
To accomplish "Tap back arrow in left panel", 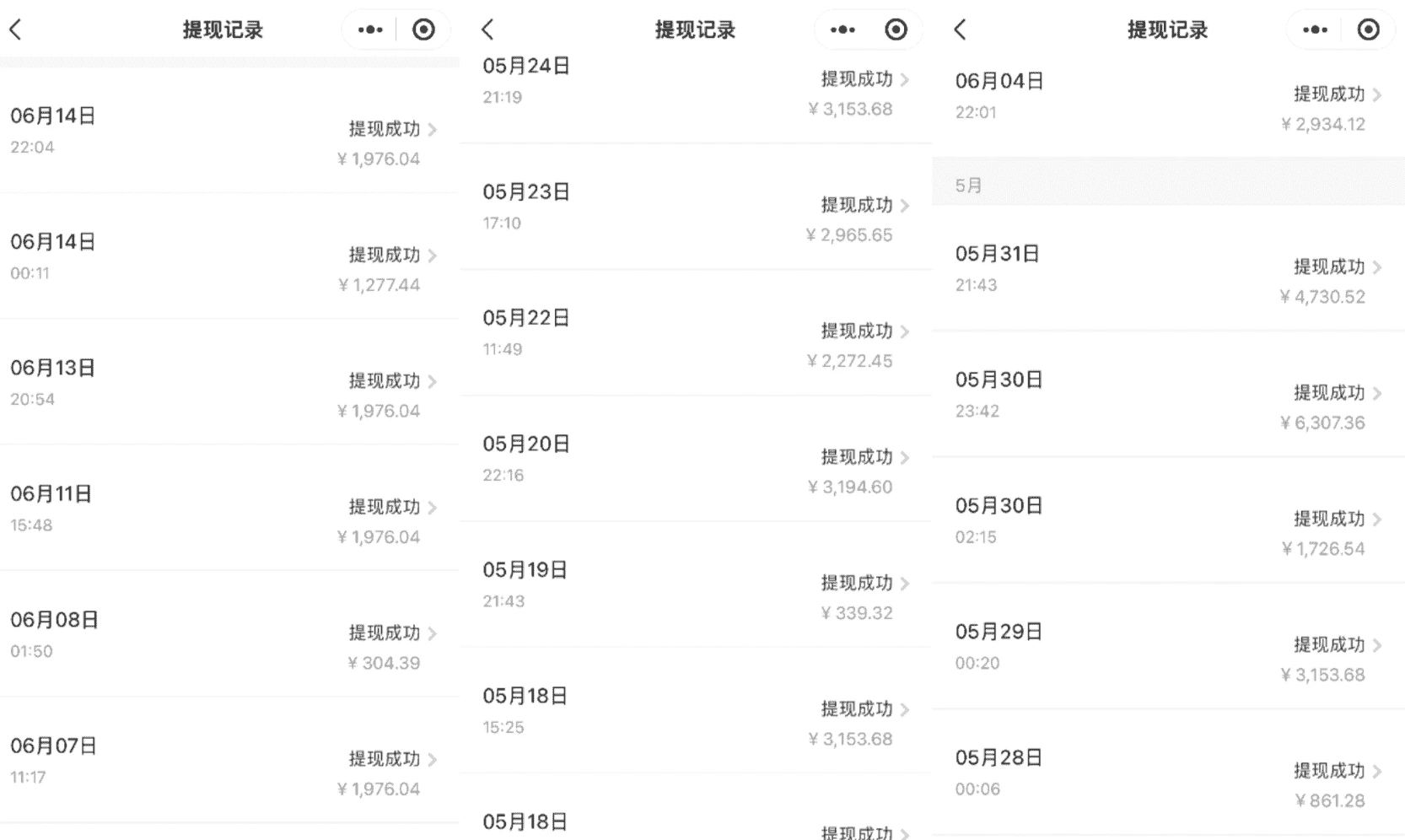I will point(15,30).
